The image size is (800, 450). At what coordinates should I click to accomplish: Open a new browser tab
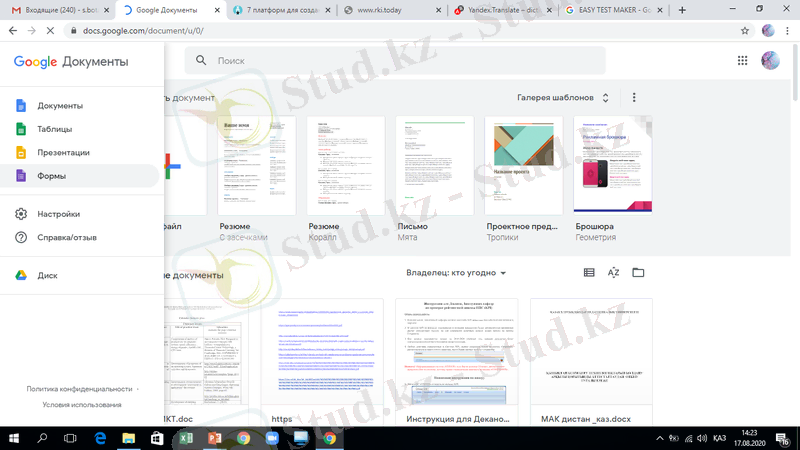point(682,10)
